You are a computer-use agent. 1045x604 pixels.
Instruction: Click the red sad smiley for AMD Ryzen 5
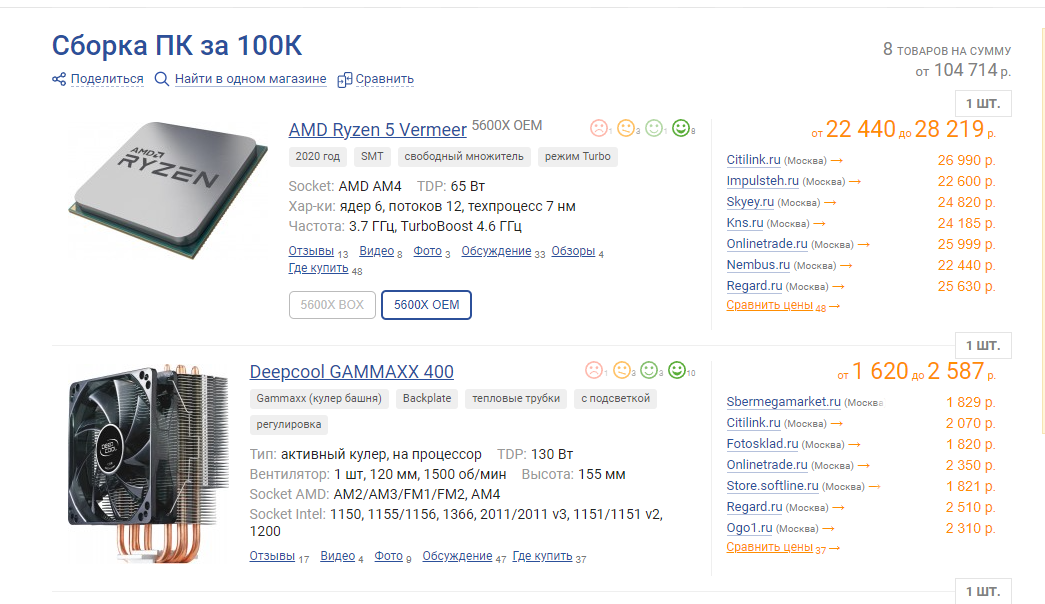click(598, 127)
